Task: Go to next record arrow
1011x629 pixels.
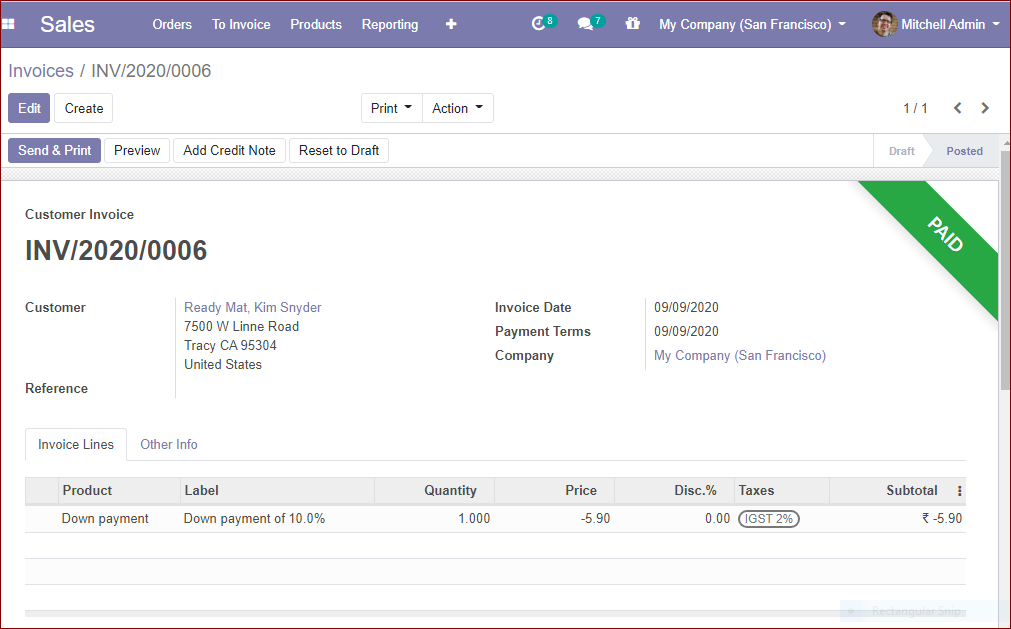Action: pos(985,108)
